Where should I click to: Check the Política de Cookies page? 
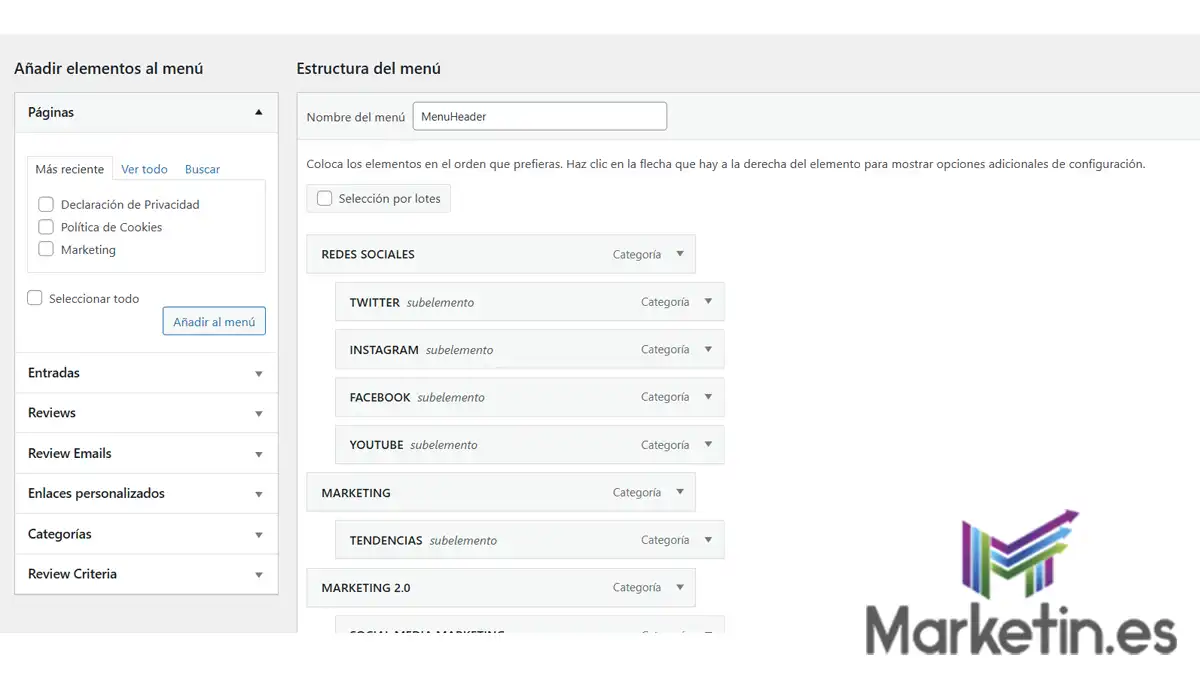point(45,227)
